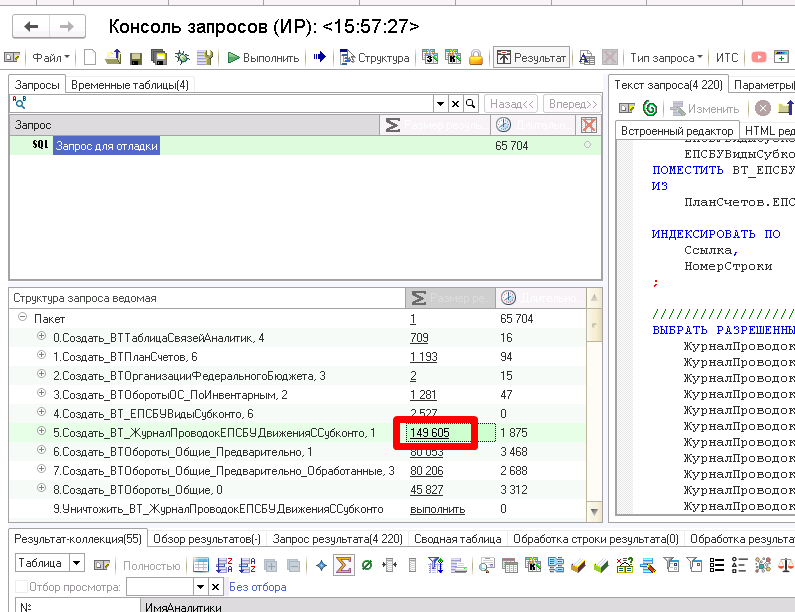The width and height of the screenshot is (795, 612).
Task: Click the search magnifier in query filter
Action: click(471, 103)
